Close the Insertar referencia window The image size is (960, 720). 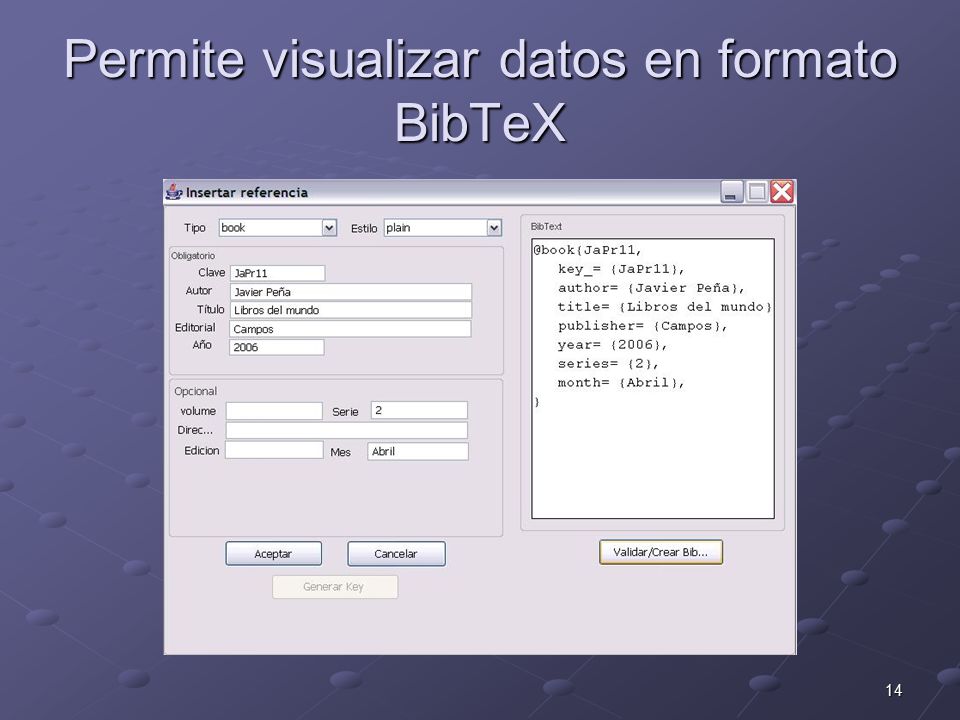782,192
